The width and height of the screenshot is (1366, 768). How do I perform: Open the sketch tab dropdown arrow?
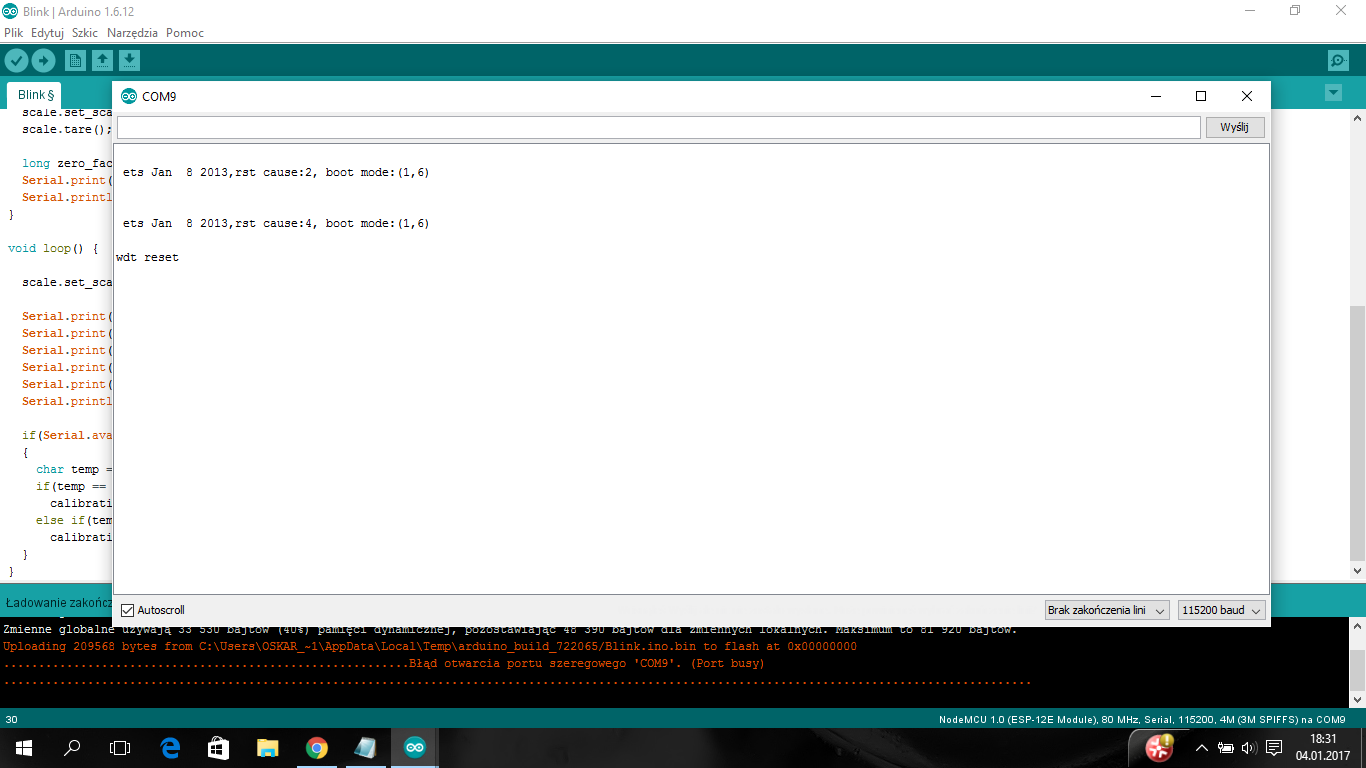(x=1332, y=93)
